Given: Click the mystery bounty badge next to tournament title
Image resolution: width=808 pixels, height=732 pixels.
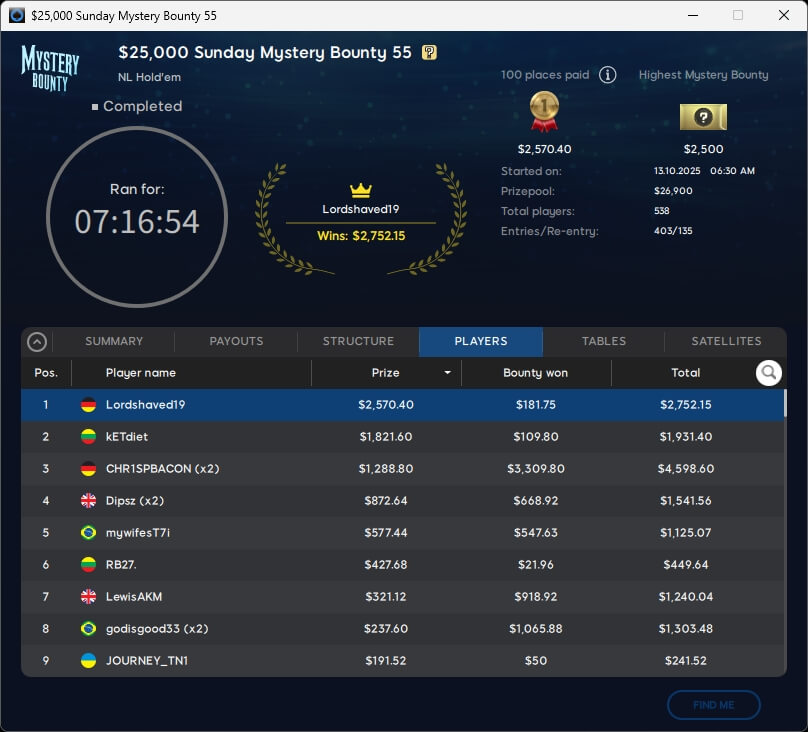Looking at the screenshot, I should click(x=429, y=53).
